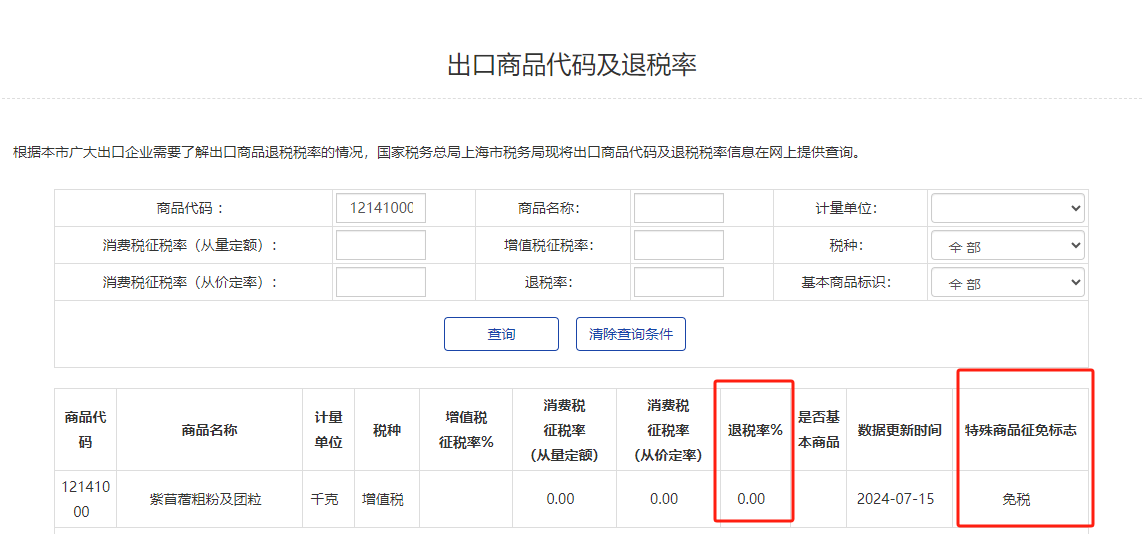
Task: Select the 紫苜蓿粗粉及团粒 product name cell
Action: tap(206, 499)
